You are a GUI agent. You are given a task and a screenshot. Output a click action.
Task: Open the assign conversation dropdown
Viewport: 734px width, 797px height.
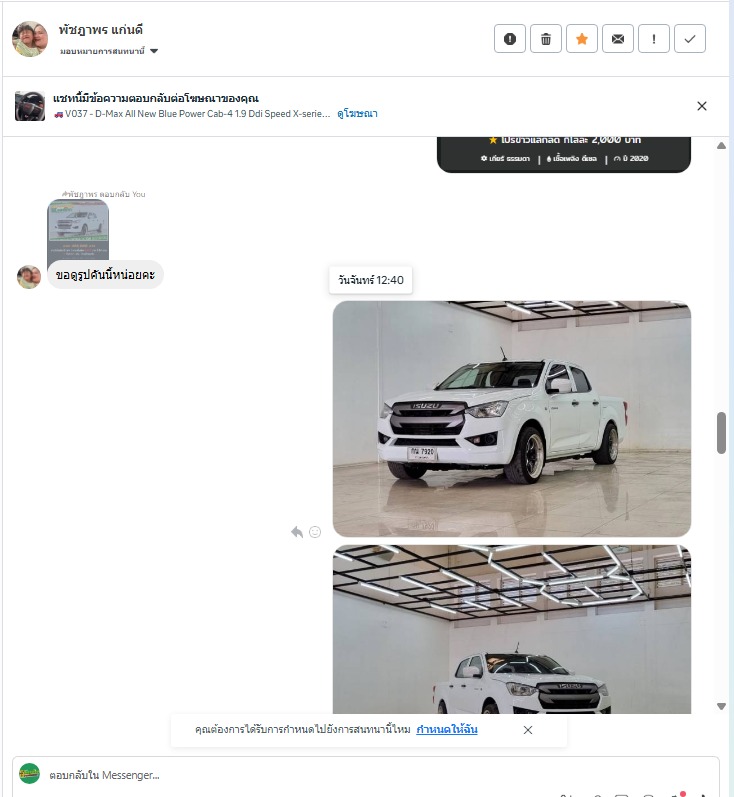(x=109, y=51)
